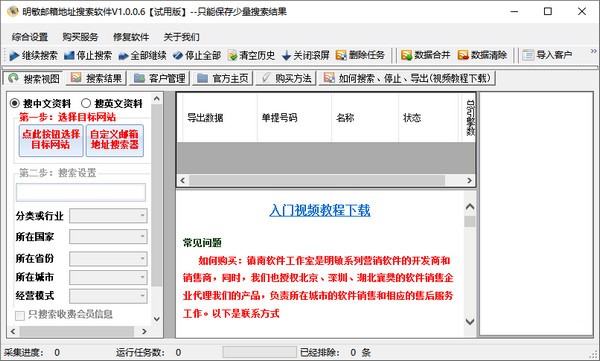Open the 关于我们 menu
Image resolution: width=600 pixels, height=361 pixels.
click(x=181, y=37)
